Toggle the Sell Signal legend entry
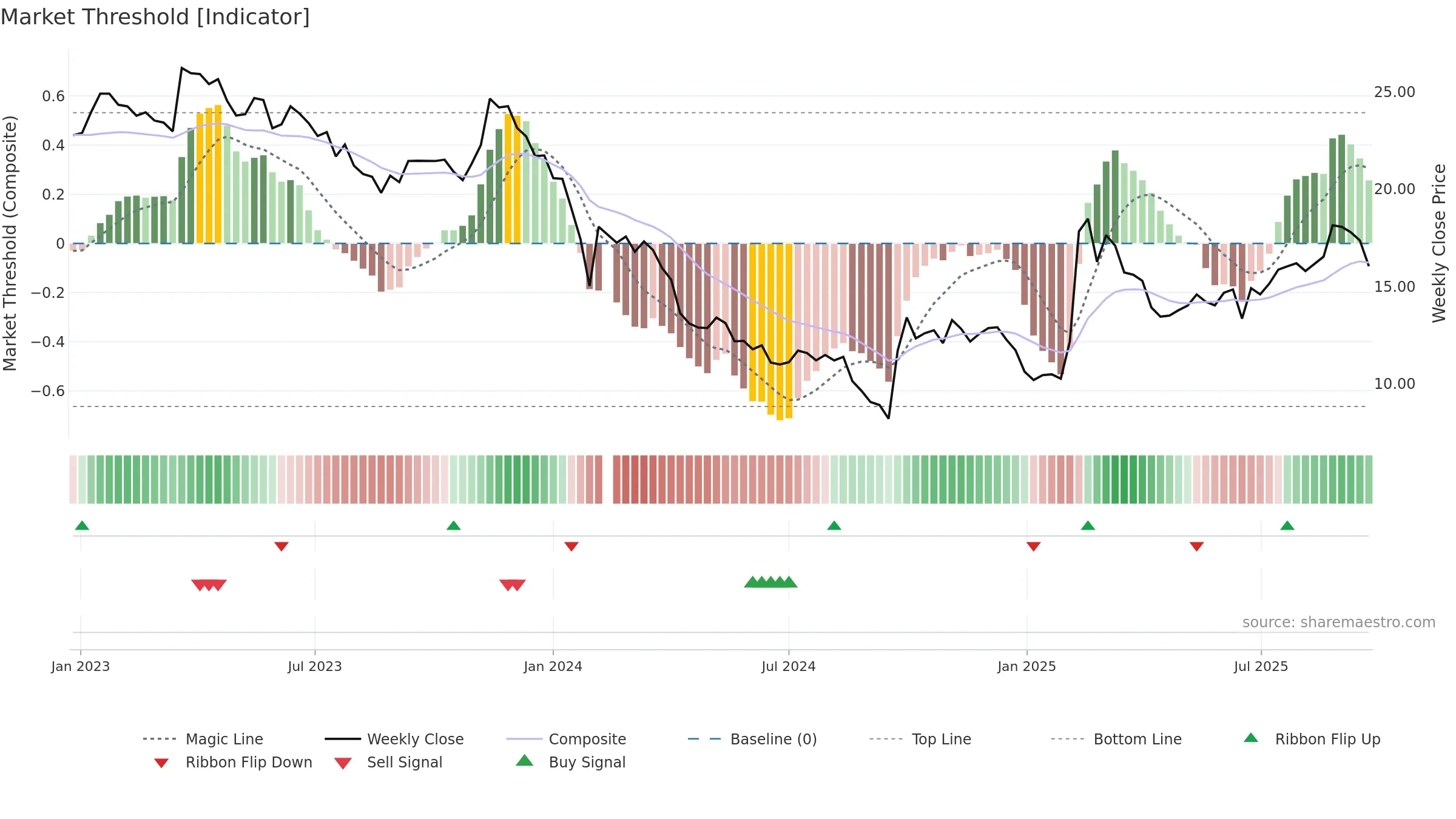This screenshot has width=1456, height=819. tap(388, 762)
